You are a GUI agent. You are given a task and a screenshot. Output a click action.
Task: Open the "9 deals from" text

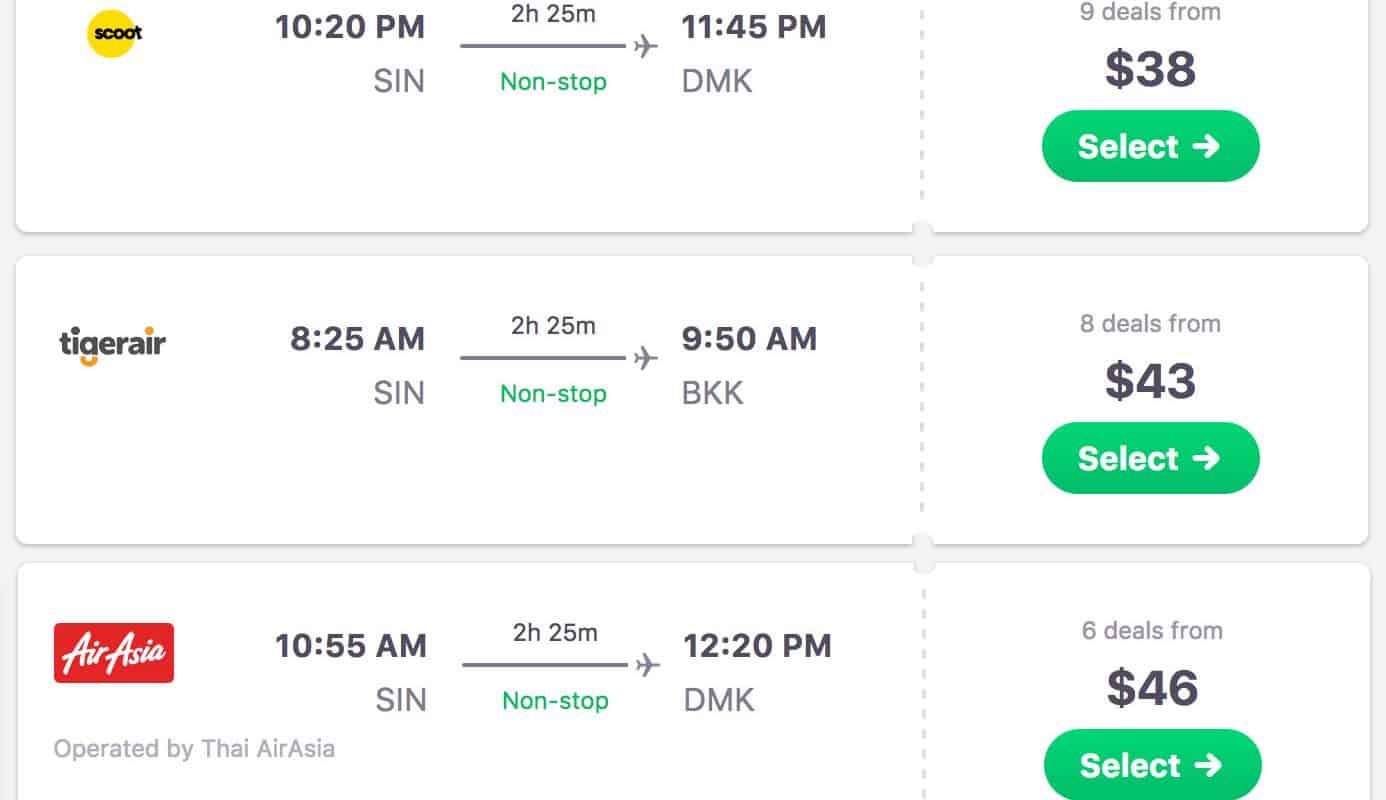click(x=1150, y=13)
